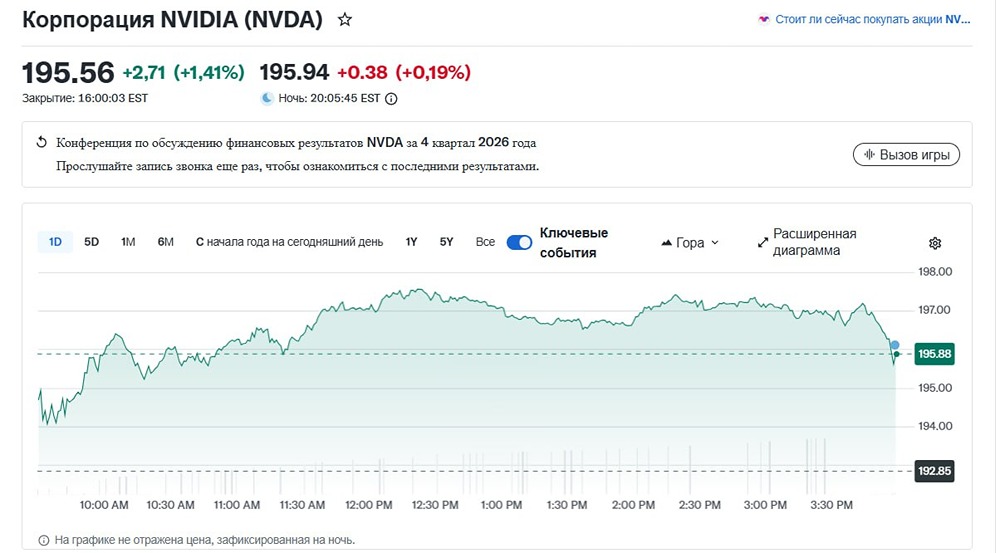Click the 'Ночь: 20:05:45 EST' text

click(x=329, y=99)
